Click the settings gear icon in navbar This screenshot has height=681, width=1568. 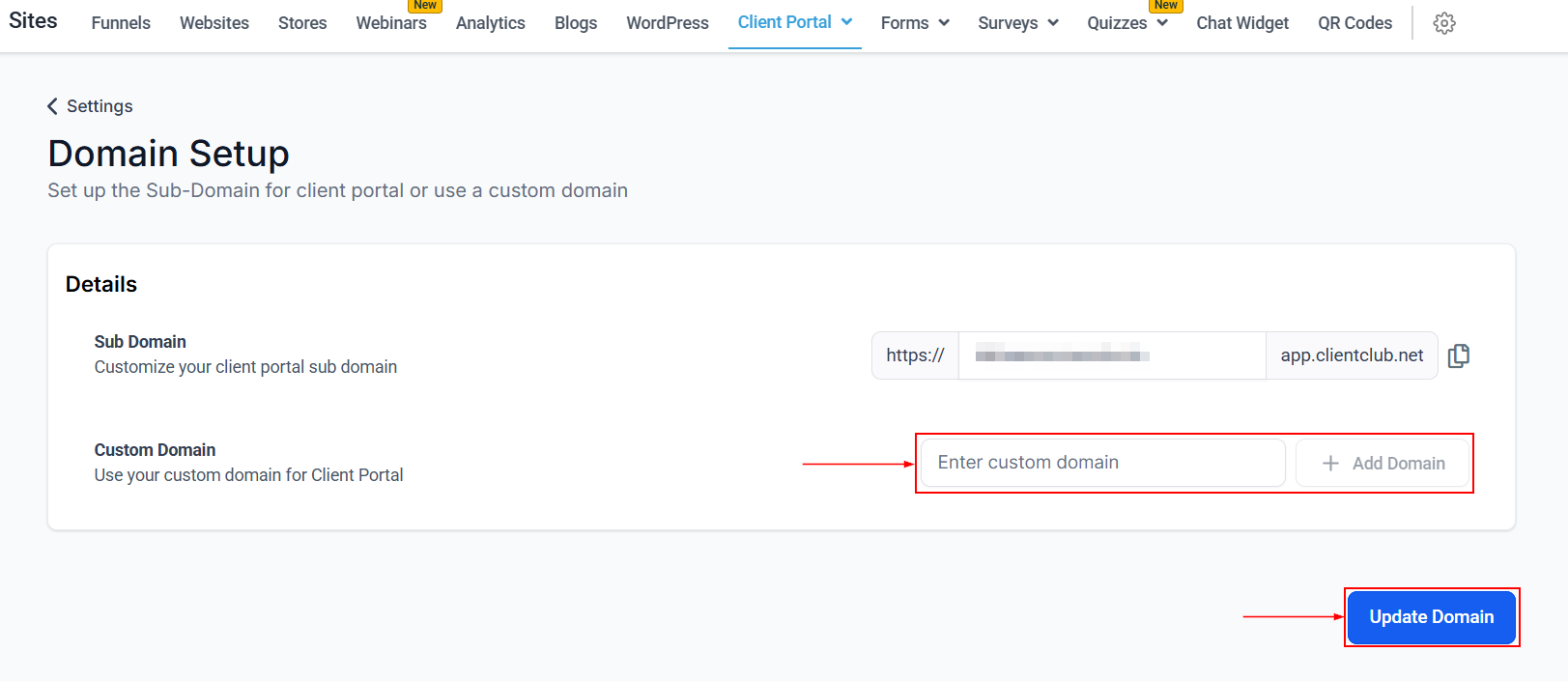click(x=1443, y=23)
